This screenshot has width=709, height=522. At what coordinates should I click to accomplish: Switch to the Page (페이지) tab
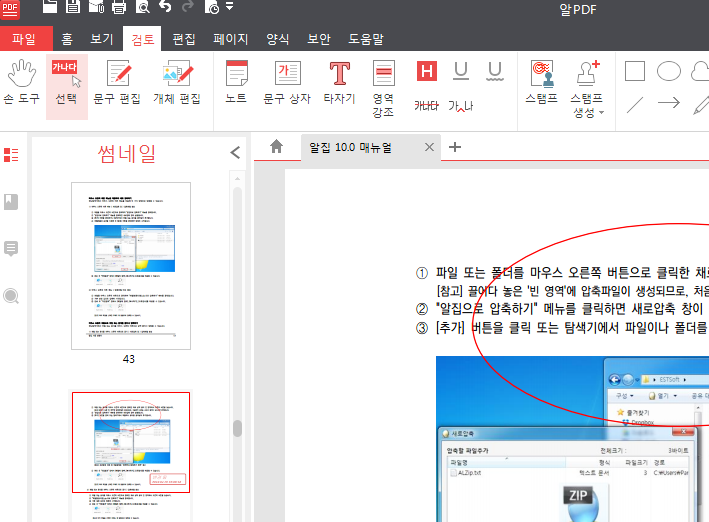(x=231, y=38)
